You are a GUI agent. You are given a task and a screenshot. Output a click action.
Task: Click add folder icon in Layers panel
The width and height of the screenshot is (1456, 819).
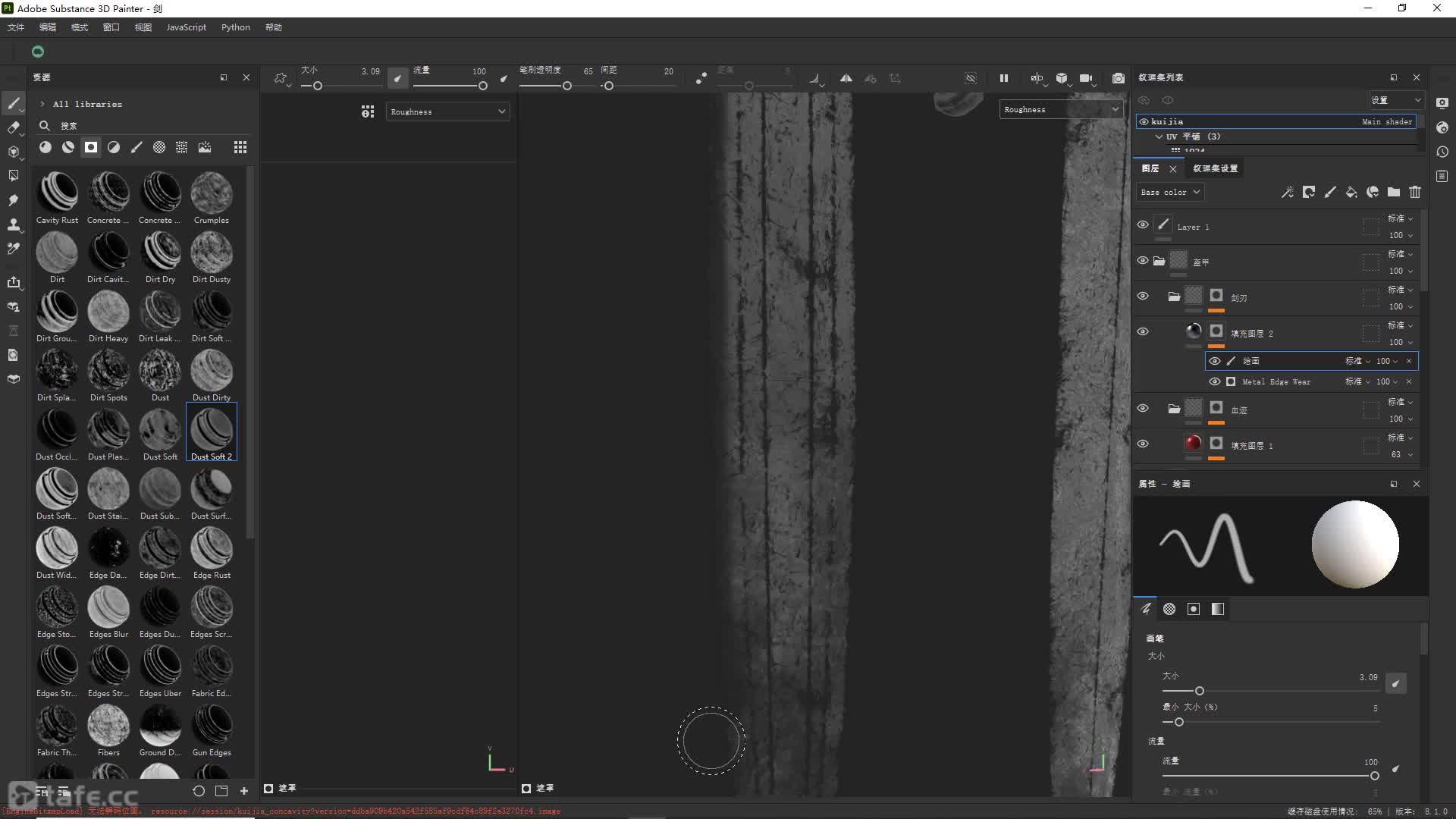tap(1394, 192)
